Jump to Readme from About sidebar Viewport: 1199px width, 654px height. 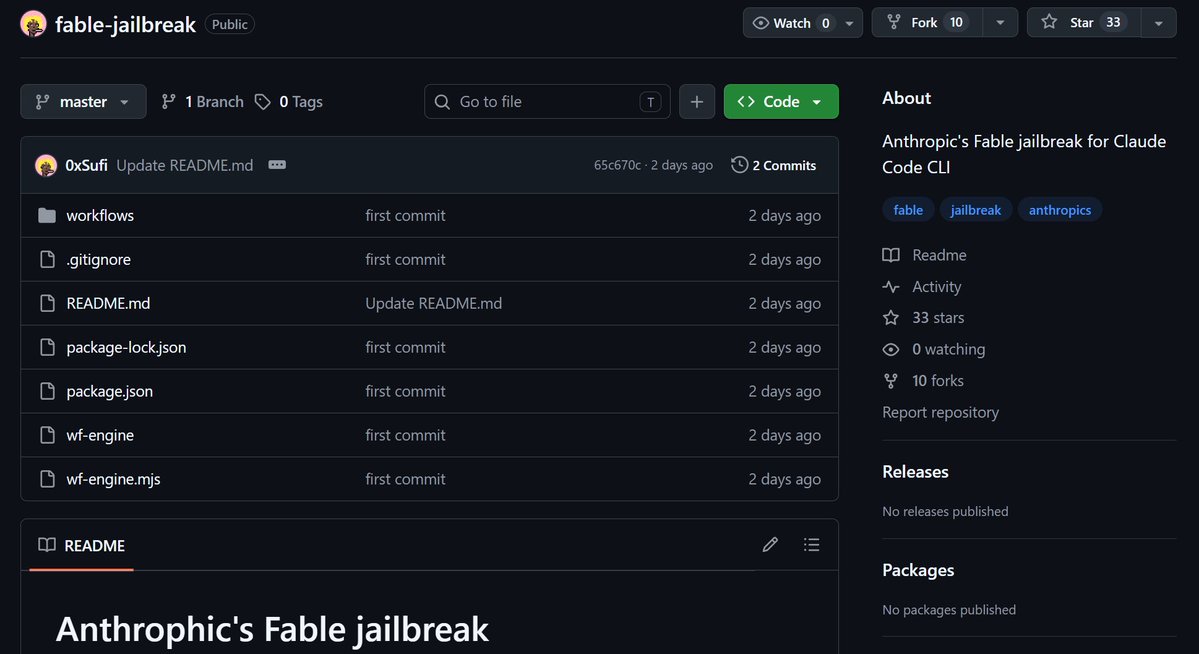(924, 255)
